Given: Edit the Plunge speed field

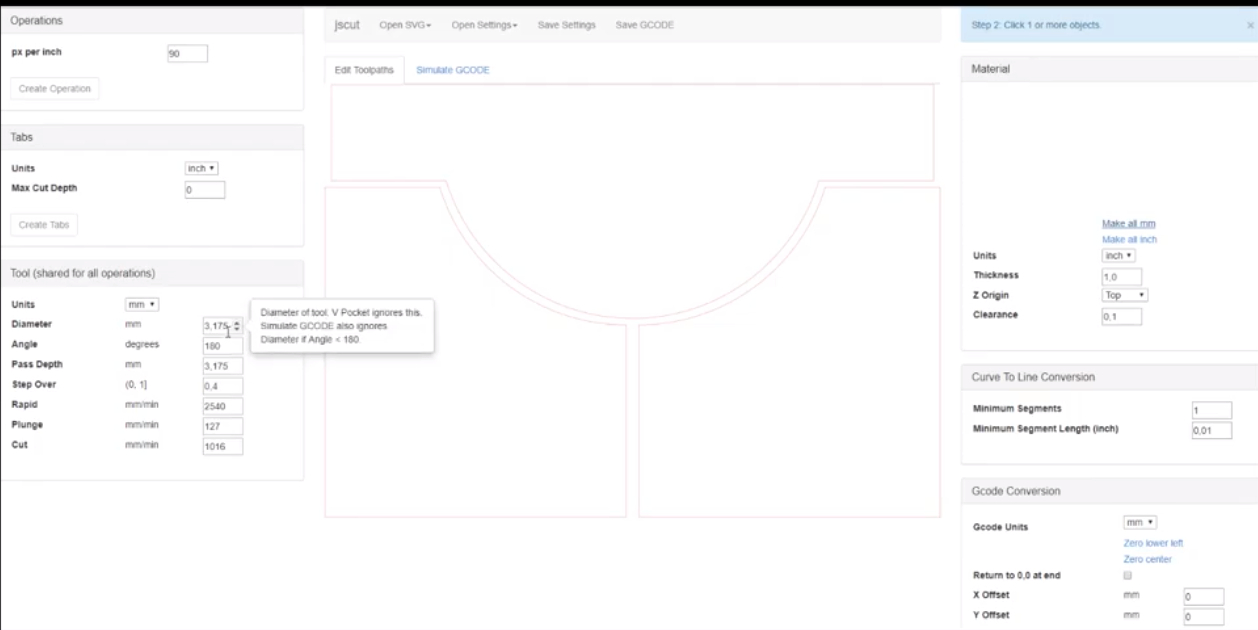Looking at the screenshot, I should 222,426.
